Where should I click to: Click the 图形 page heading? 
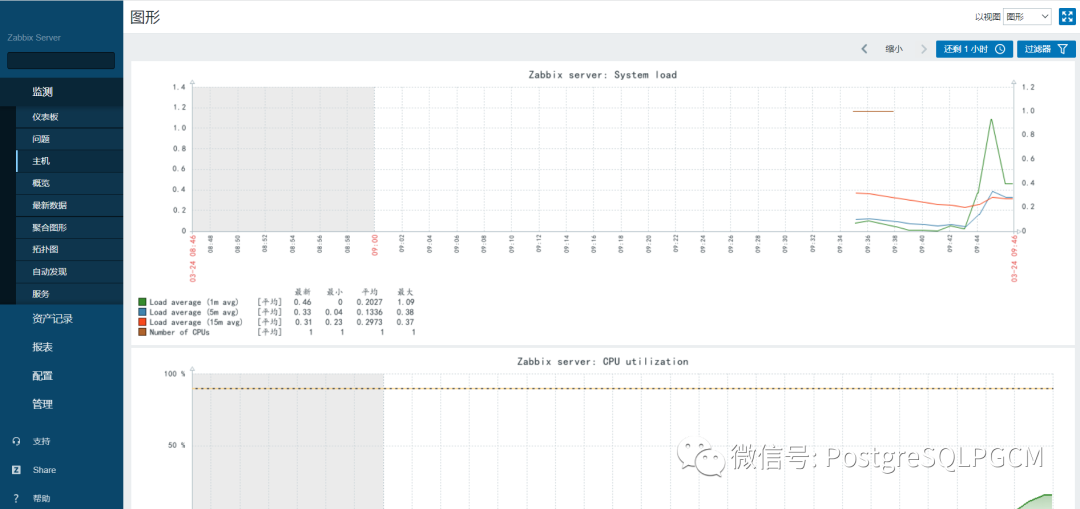coord(145,17)
